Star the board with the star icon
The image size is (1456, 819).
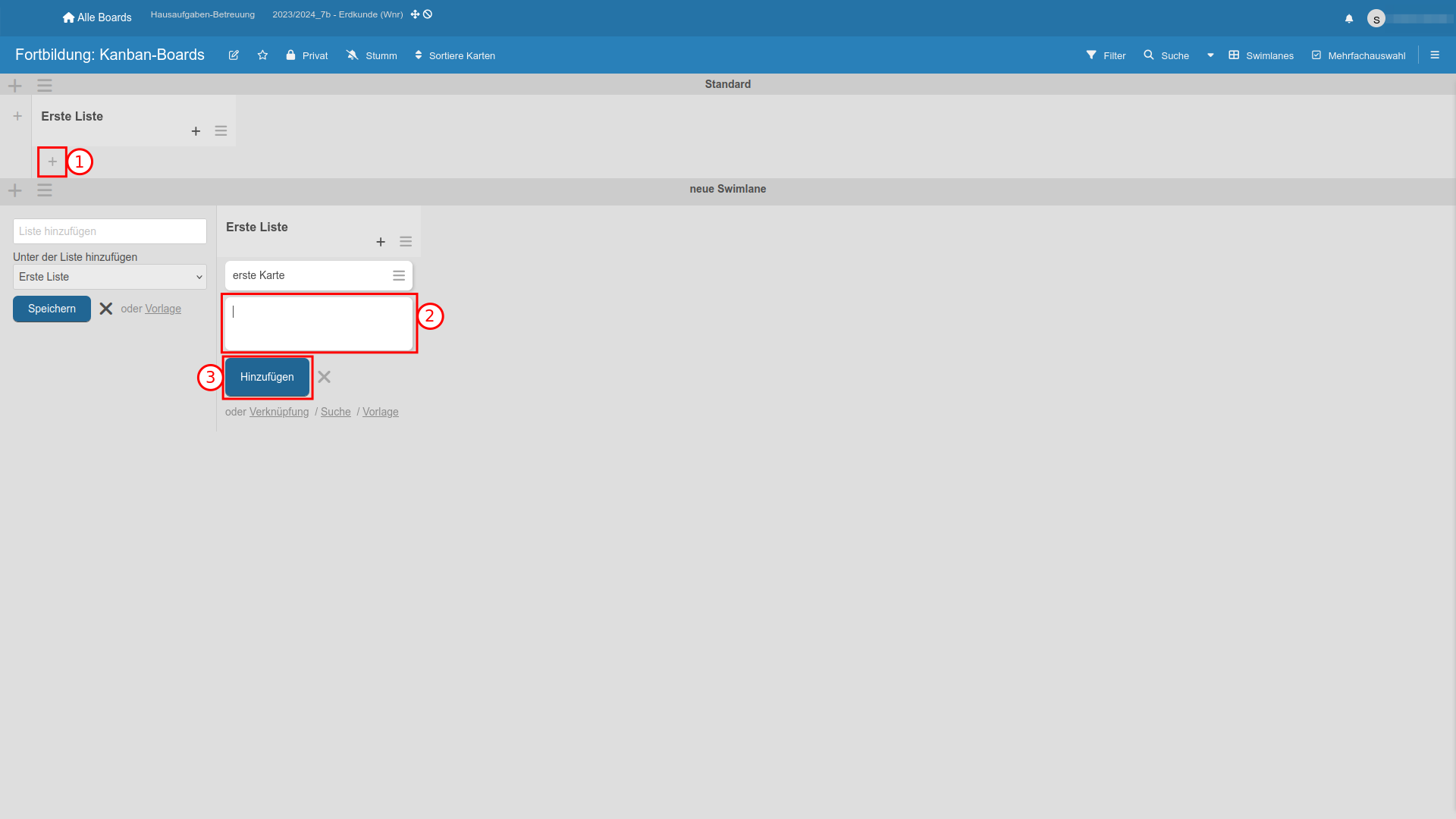262,55
